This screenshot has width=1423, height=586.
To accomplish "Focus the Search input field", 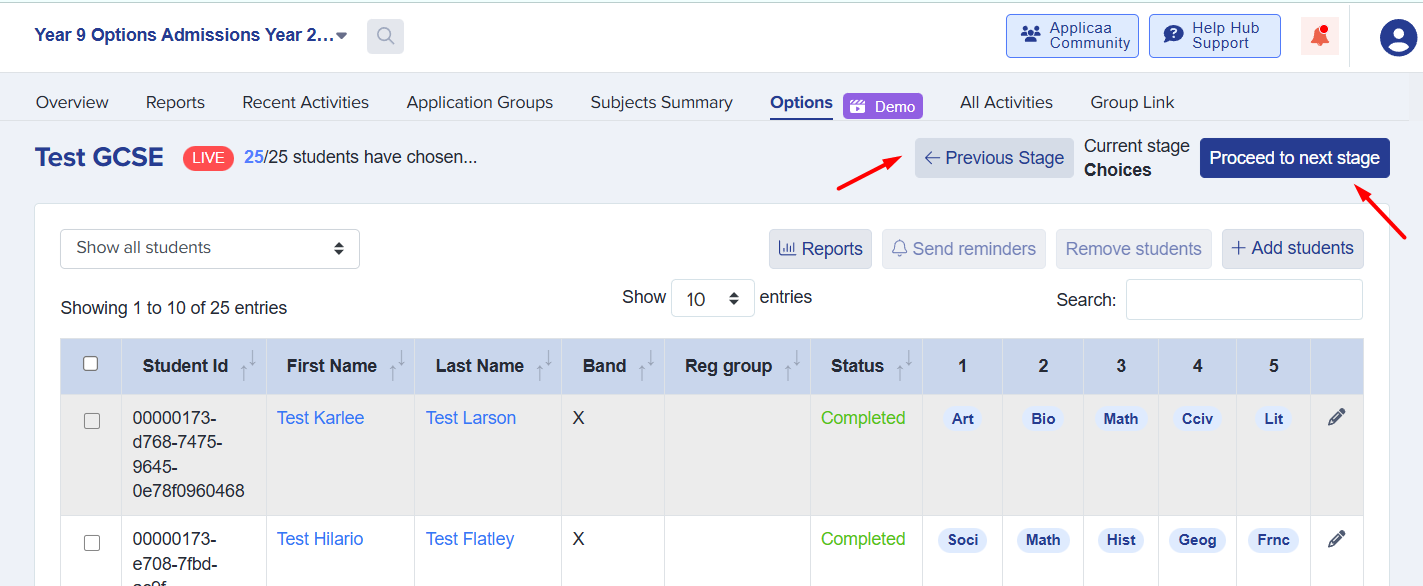I will [1243, 300].
